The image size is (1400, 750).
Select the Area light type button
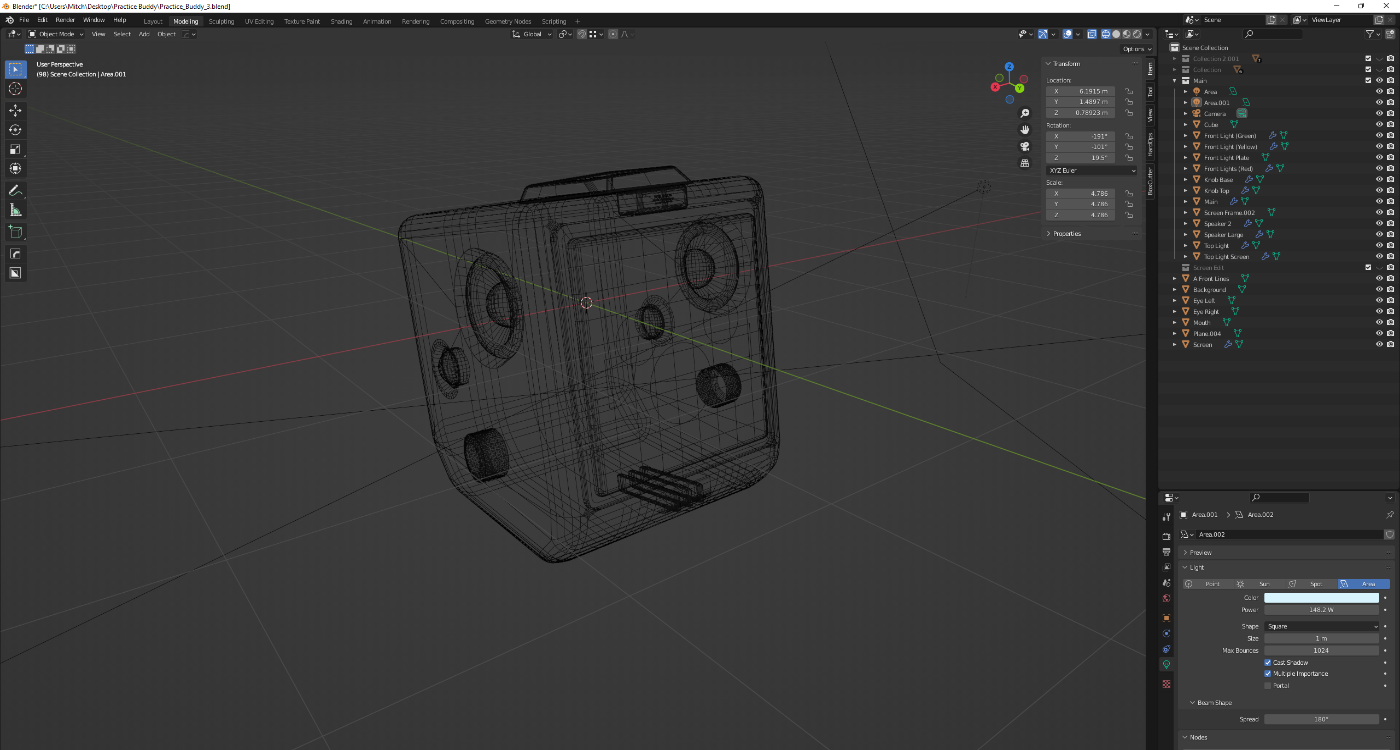(1366, 584)
